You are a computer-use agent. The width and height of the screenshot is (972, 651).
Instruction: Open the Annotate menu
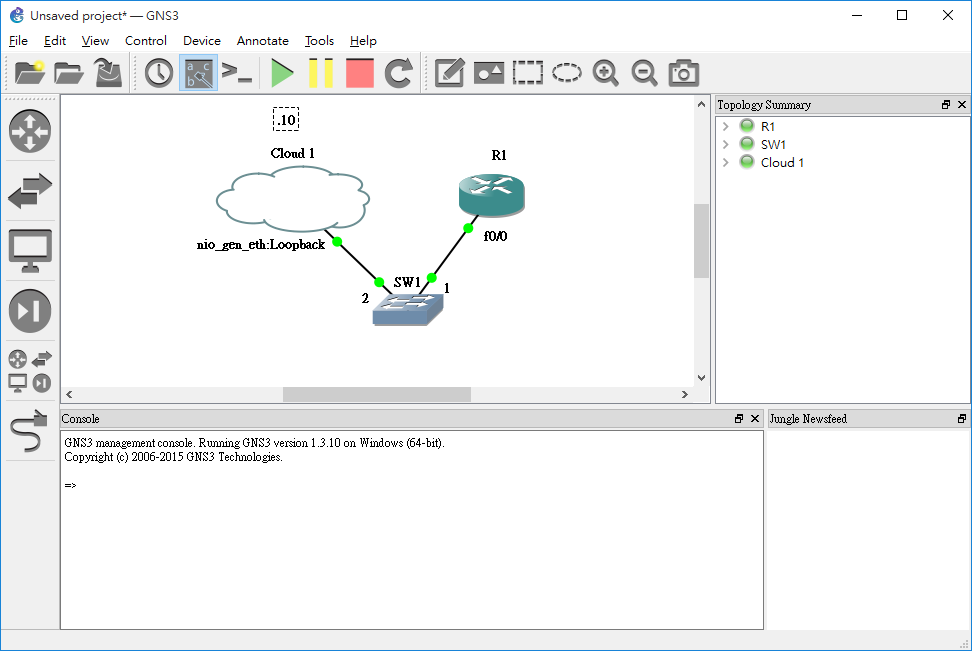tap(262, 41)
